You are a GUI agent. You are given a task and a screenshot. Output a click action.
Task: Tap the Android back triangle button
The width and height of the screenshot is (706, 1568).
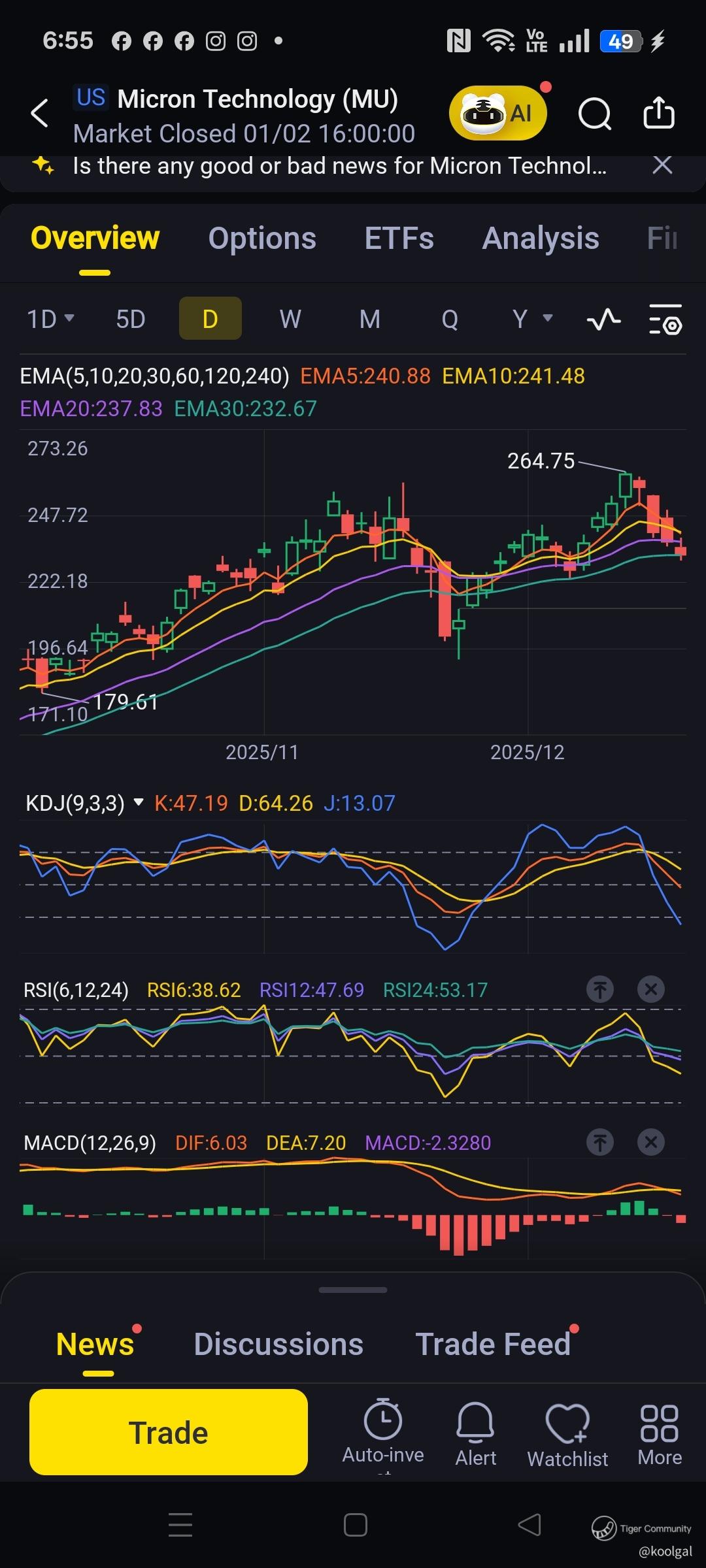(x=529, y=1524)
